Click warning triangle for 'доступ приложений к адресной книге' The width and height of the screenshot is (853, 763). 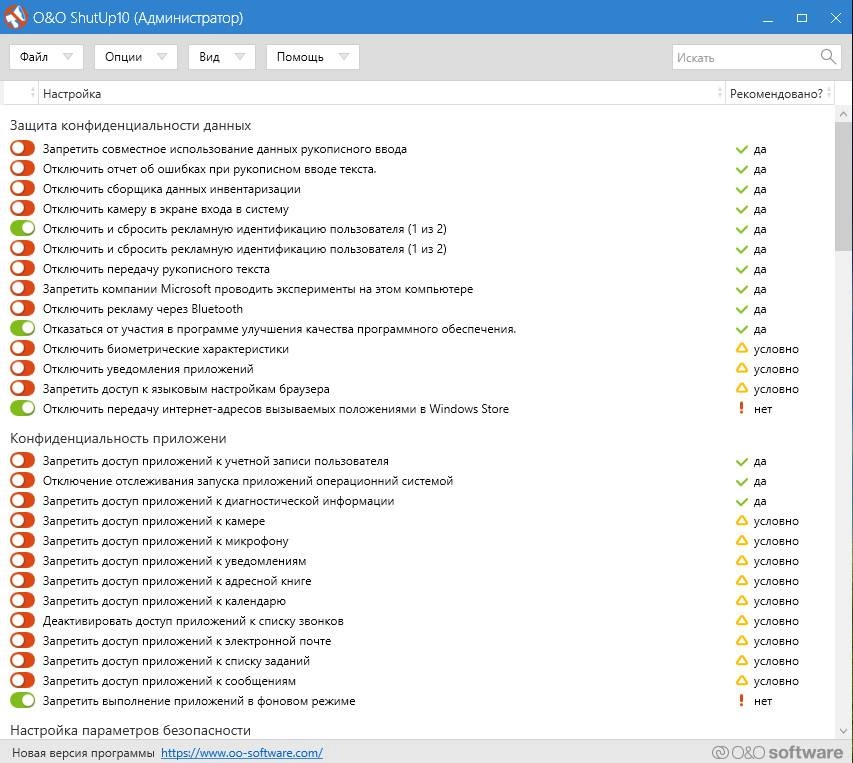point(741,581)
